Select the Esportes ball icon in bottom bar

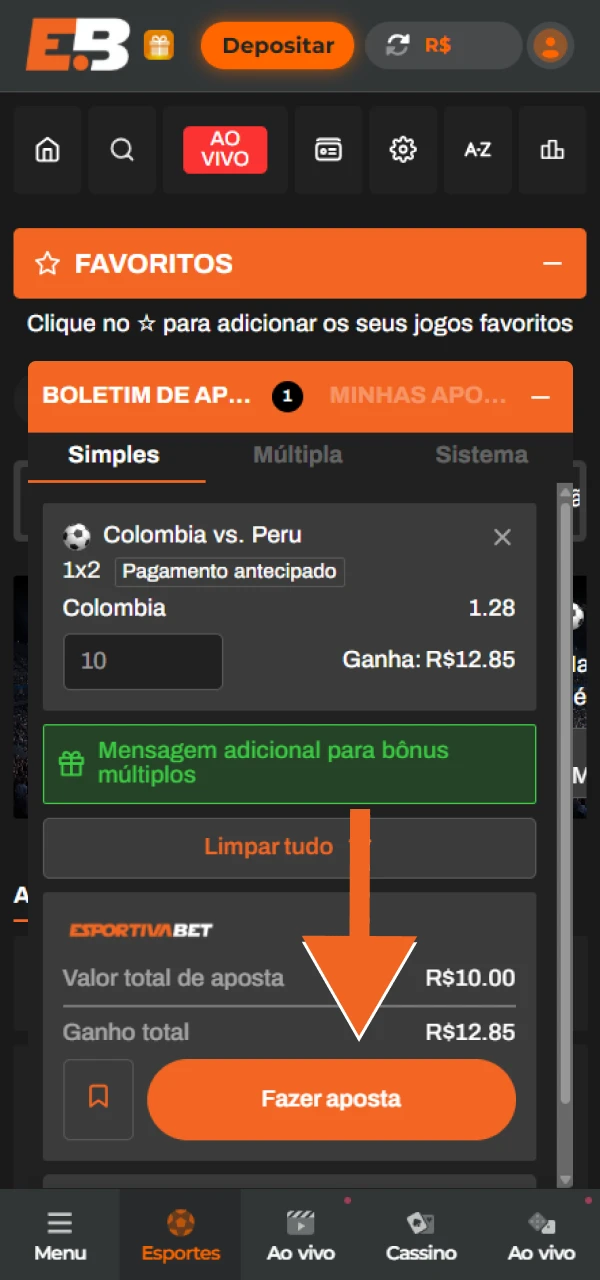coord(180,1222)
